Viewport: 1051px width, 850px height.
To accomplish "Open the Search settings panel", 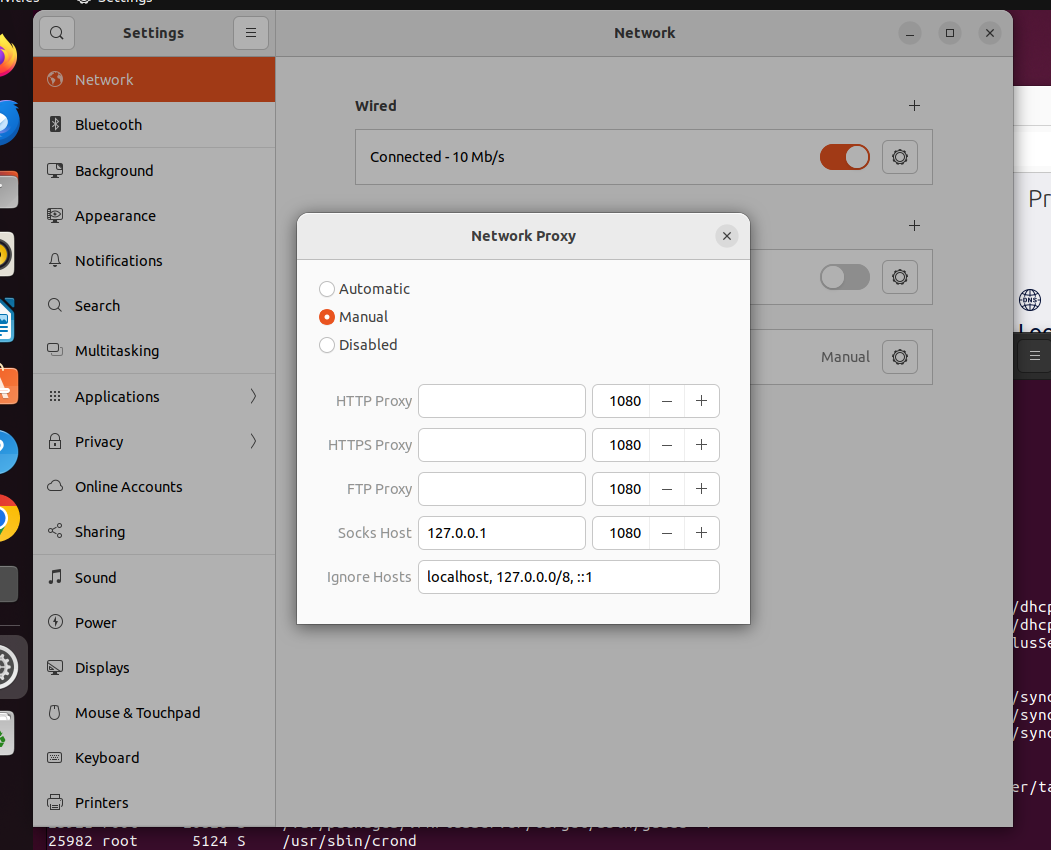I will coord(154,306).
